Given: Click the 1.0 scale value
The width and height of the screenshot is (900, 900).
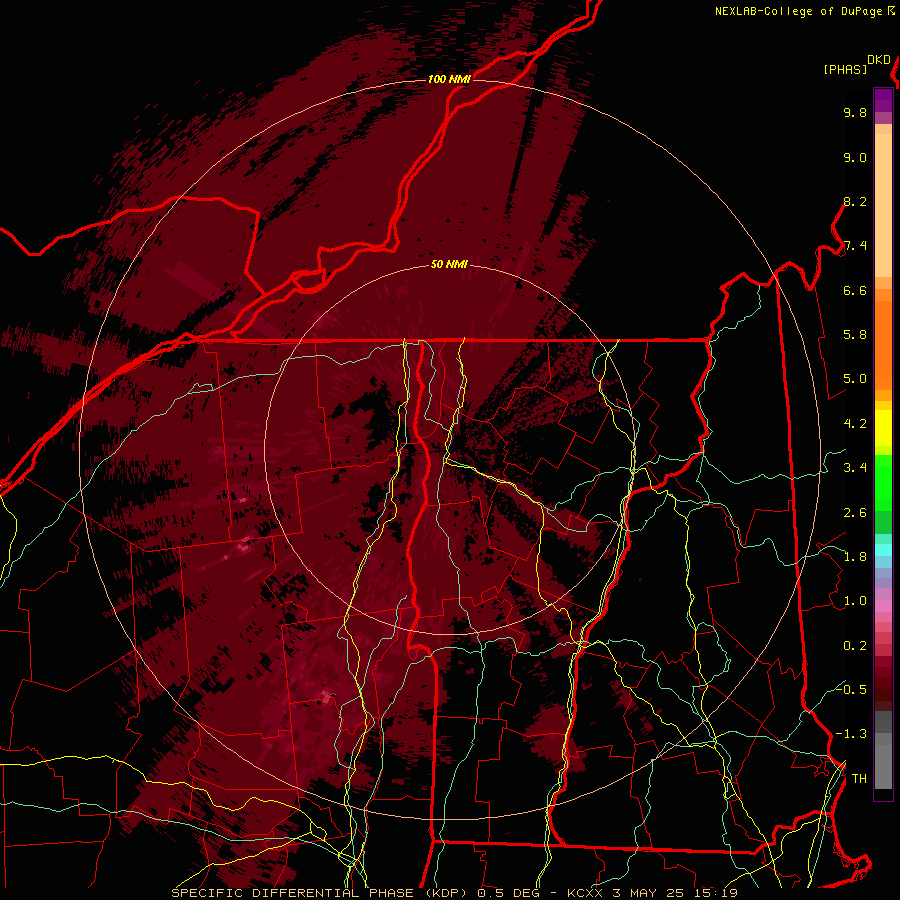Looking at the screenshot, I should point(855,601).
